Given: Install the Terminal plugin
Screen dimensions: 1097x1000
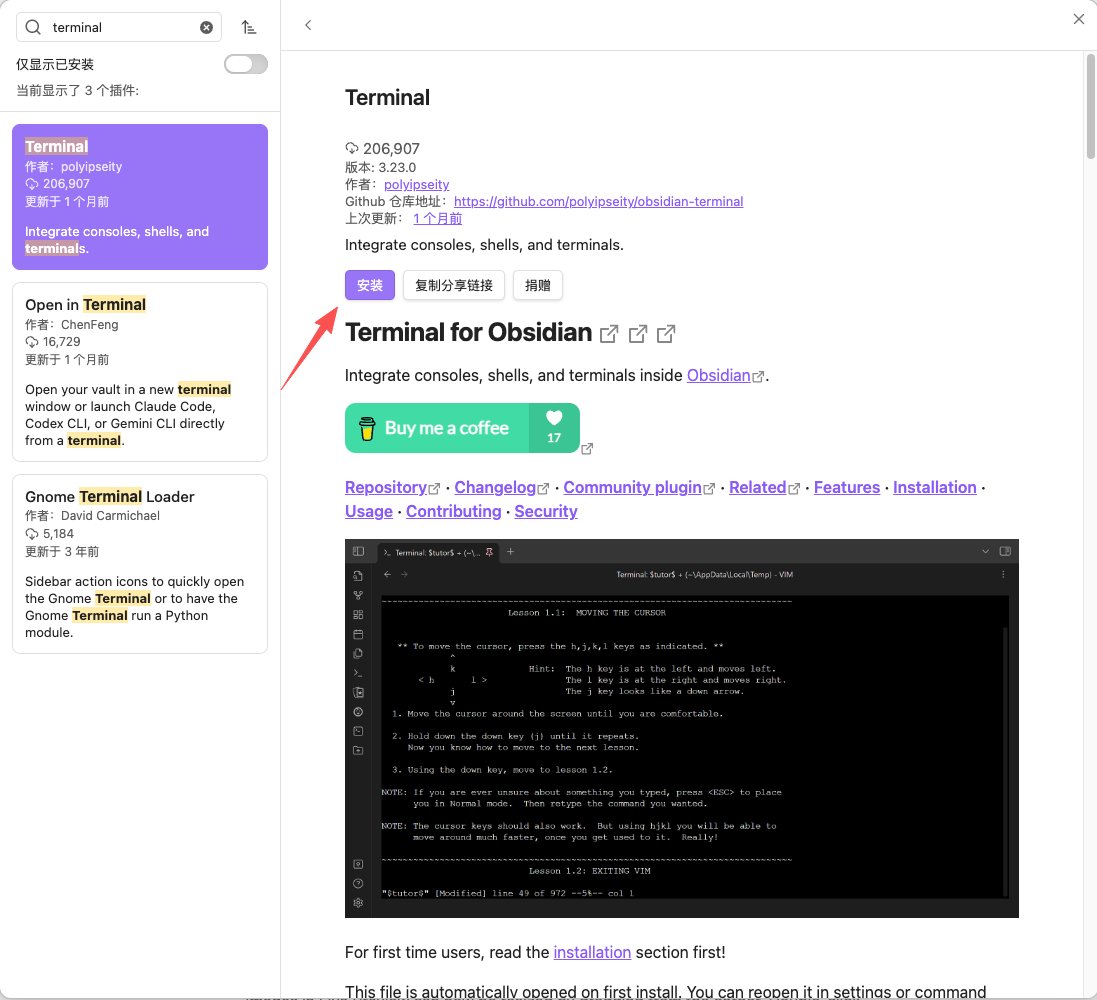Looking at the screenshot, I should tap(369, 285).
